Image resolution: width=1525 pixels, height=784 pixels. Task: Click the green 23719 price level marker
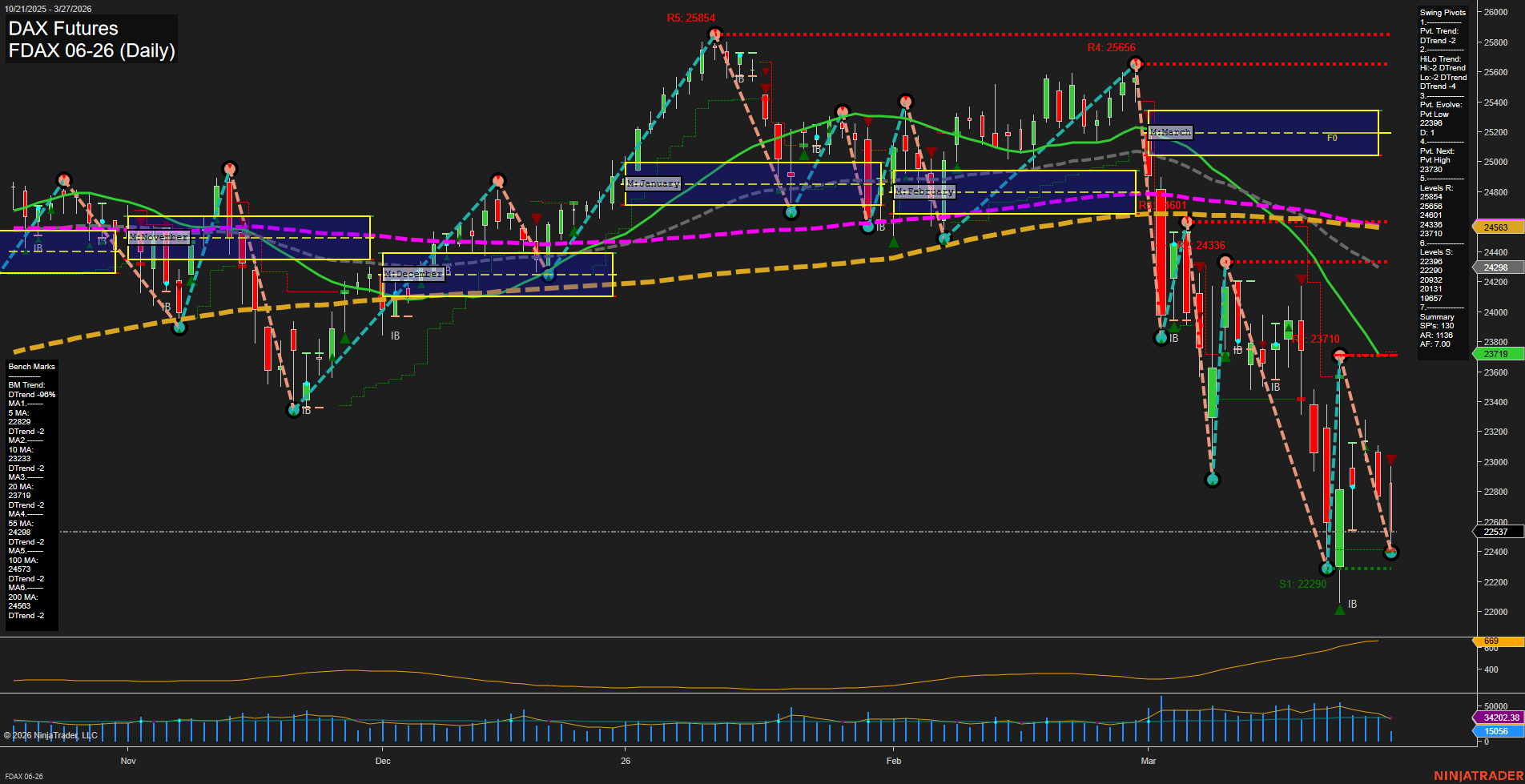coord(1497,354)
